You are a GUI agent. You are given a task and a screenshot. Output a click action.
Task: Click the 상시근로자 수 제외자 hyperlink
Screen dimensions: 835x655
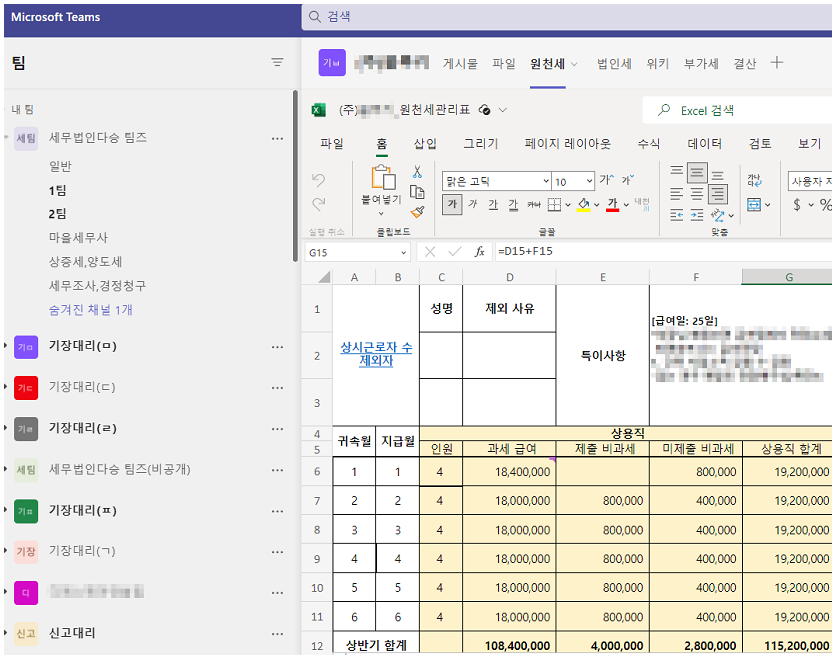coord(376,354)
